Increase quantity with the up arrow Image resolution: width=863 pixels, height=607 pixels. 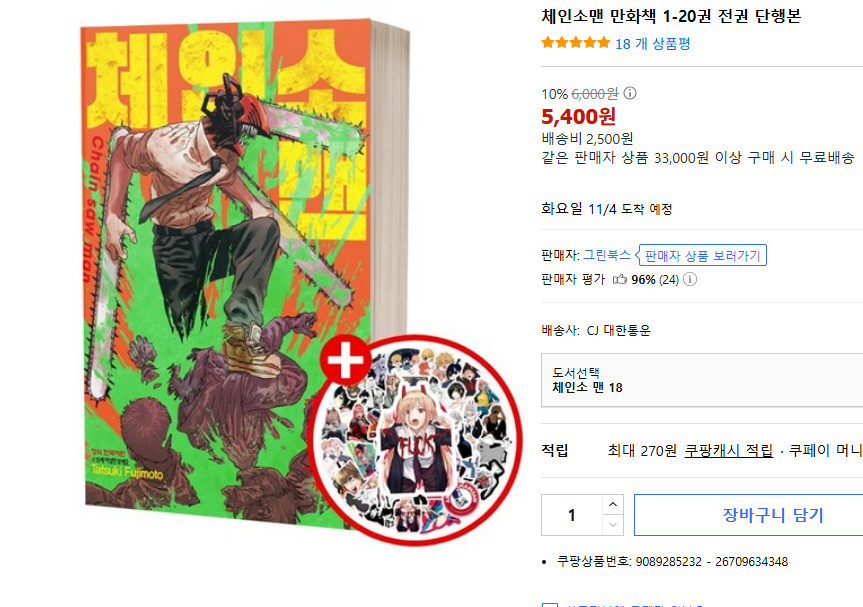(613, 505)
